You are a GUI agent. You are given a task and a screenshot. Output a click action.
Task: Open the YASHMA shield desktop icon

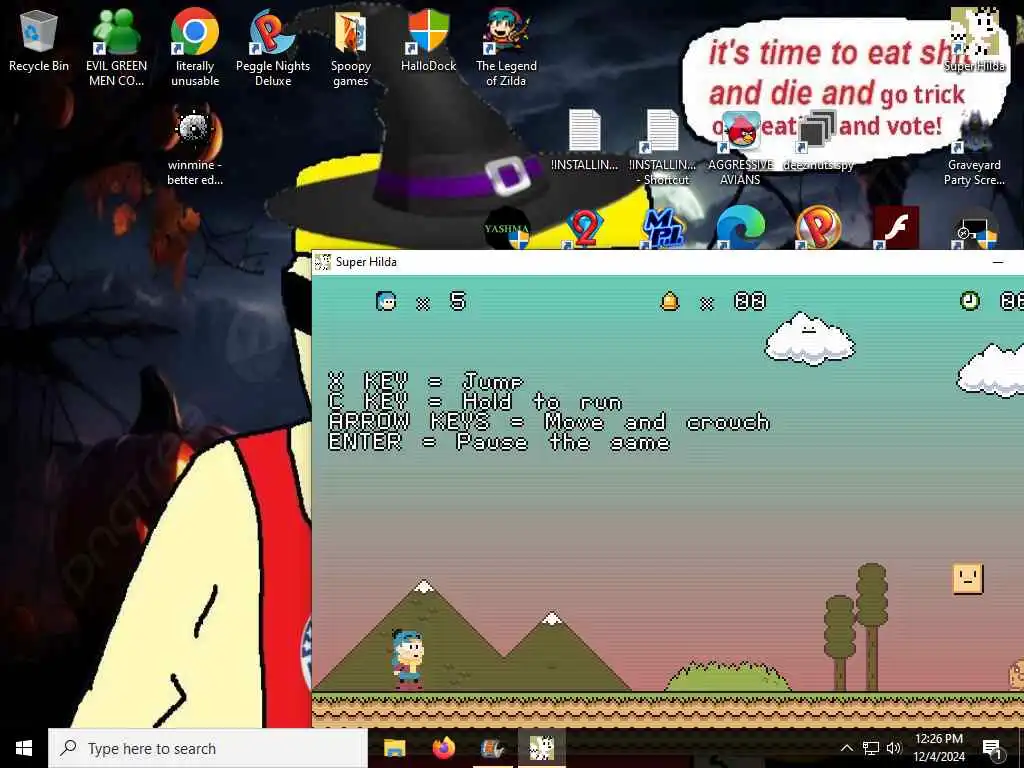pyautogui.click(x=507, y=229)
